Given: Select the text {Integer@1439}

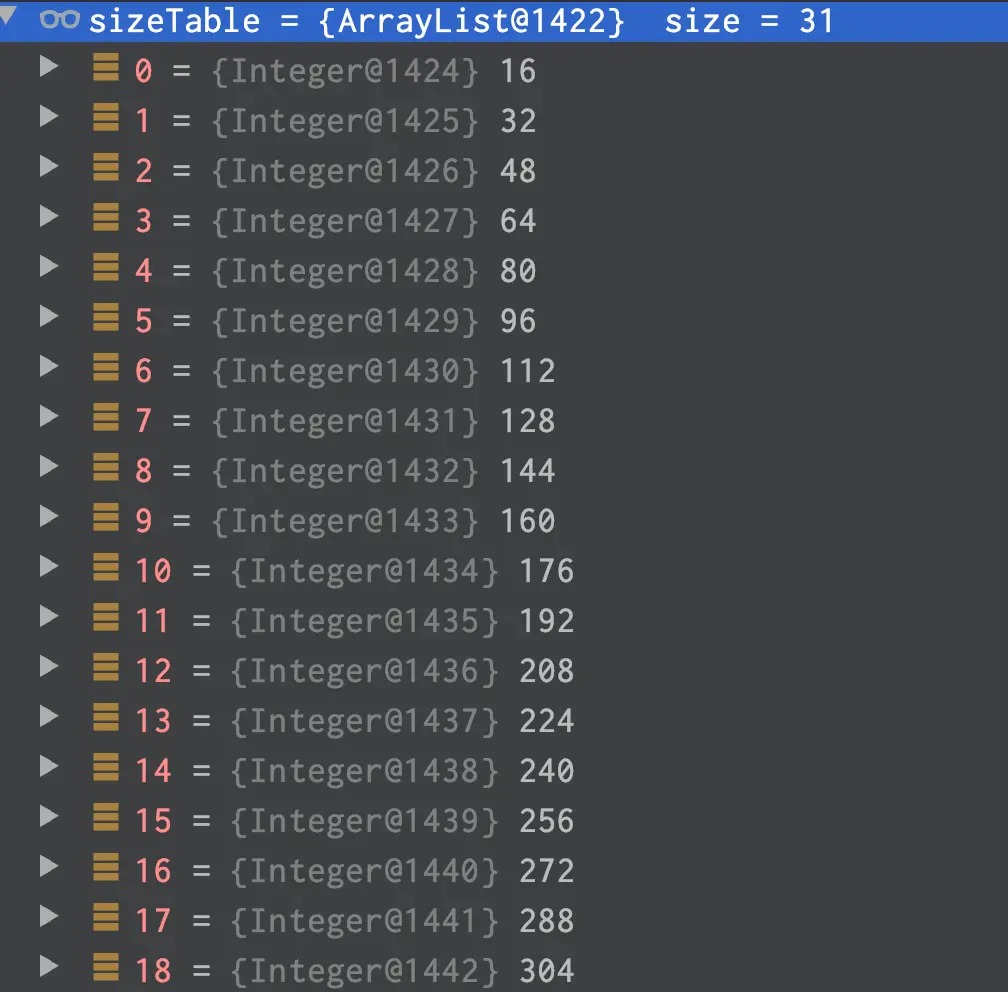Looking at the screenshot, I should [x=364, y=821].
